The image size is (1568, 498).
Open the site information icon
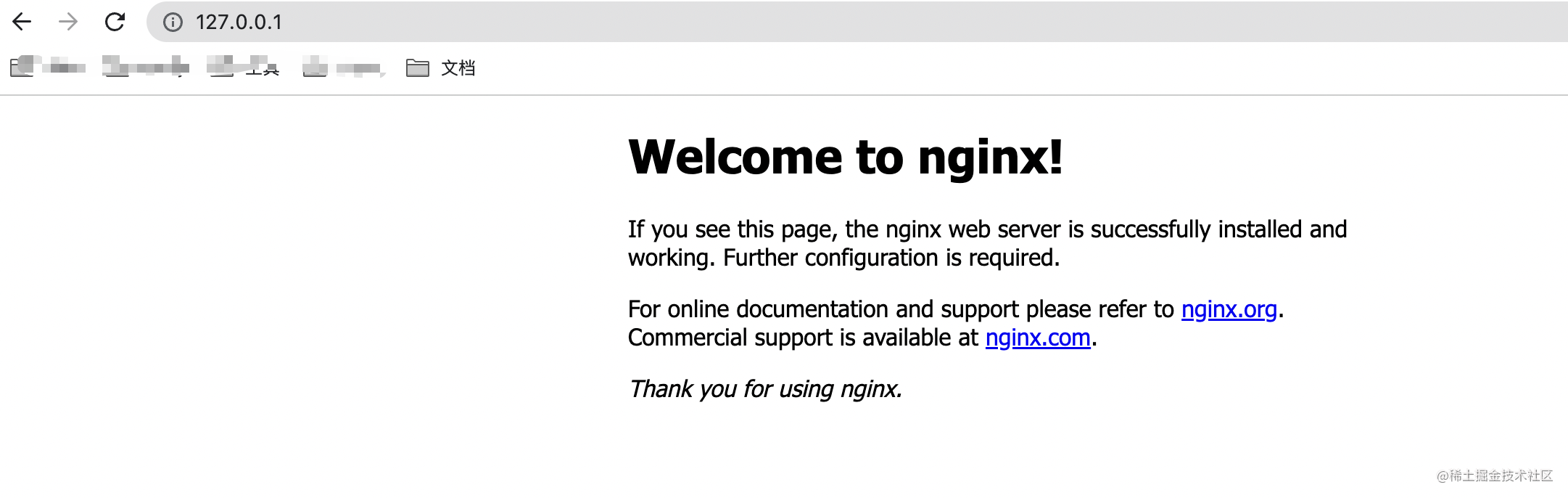pos(173,23)
